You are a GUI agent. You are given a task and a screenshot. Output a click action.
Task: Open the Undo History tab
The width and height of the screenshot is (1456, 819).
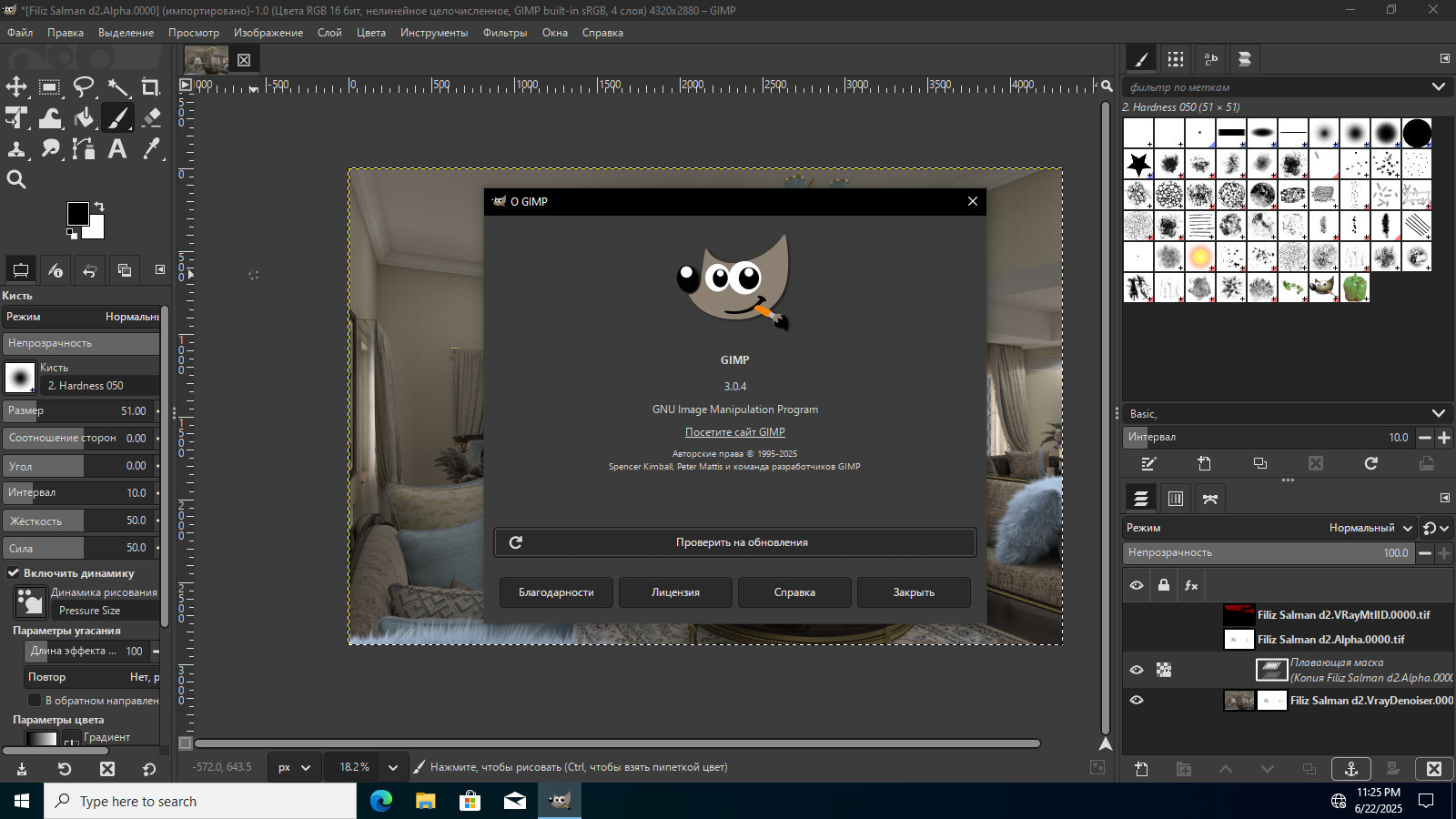(x=90, y=270)
